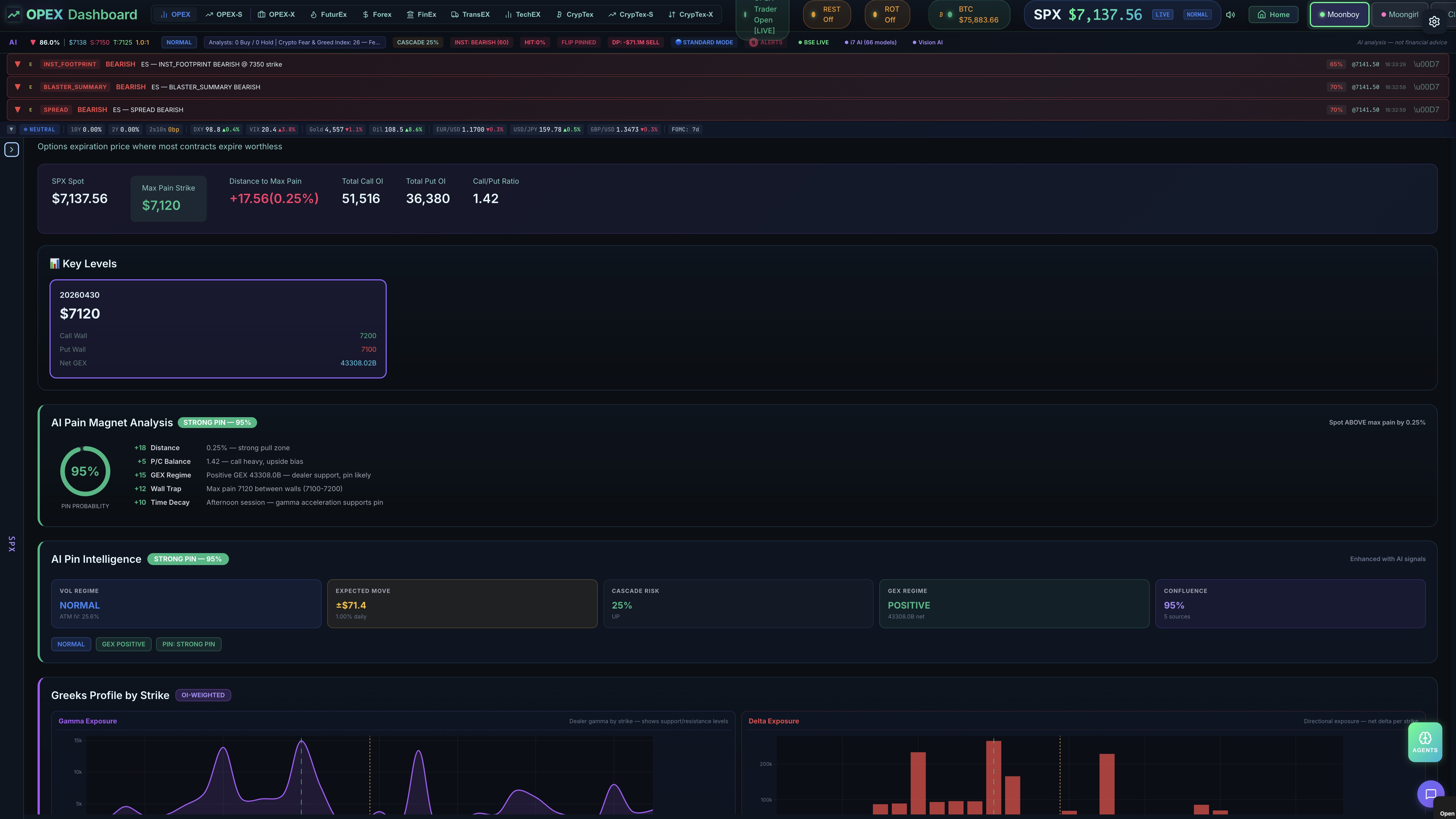Click the FOMC: 7d countdown
1456x819 pixels.
coord(685,129)
